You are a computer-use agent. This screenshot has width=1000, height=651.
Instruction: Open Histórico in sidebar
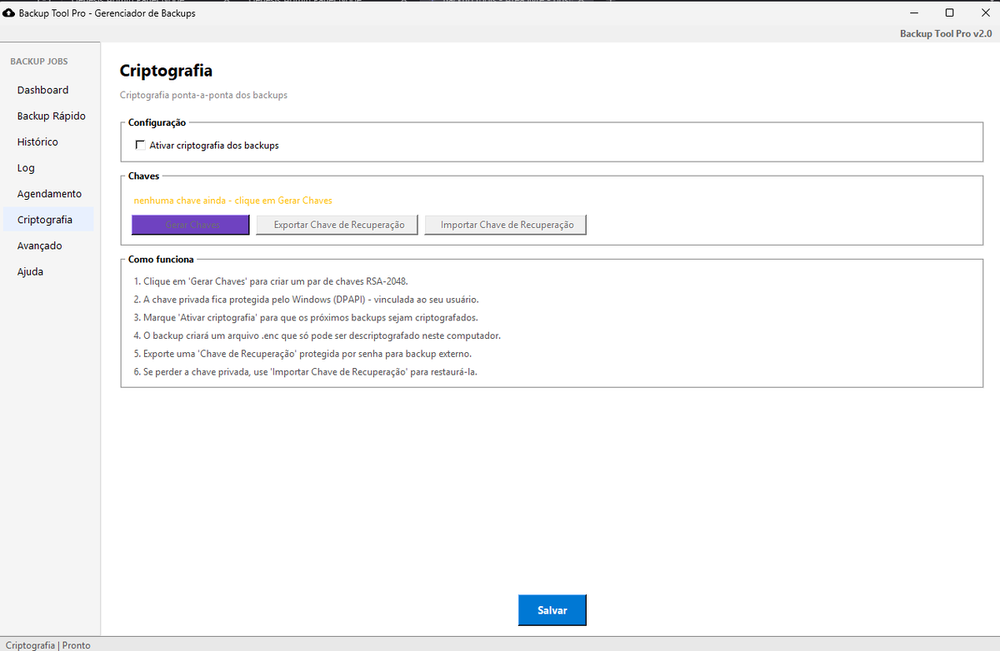pos(38,142)
